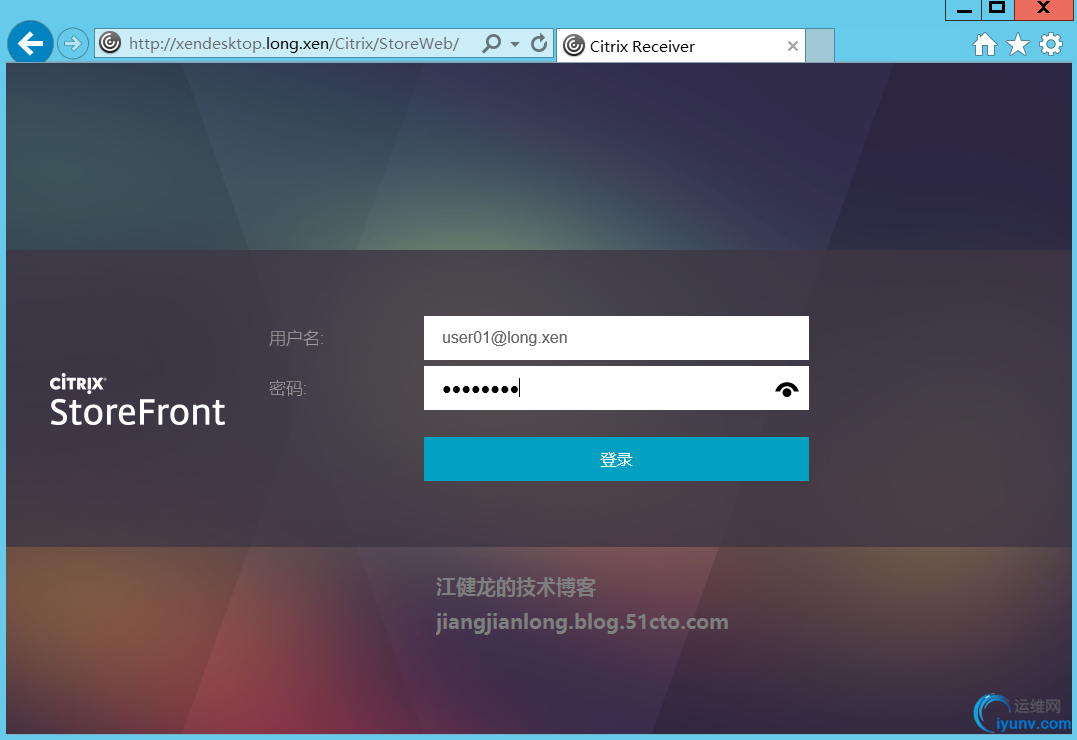Refresh the StoreWeb page
This screenshot has height=740, width=1077.
(539, 43)
